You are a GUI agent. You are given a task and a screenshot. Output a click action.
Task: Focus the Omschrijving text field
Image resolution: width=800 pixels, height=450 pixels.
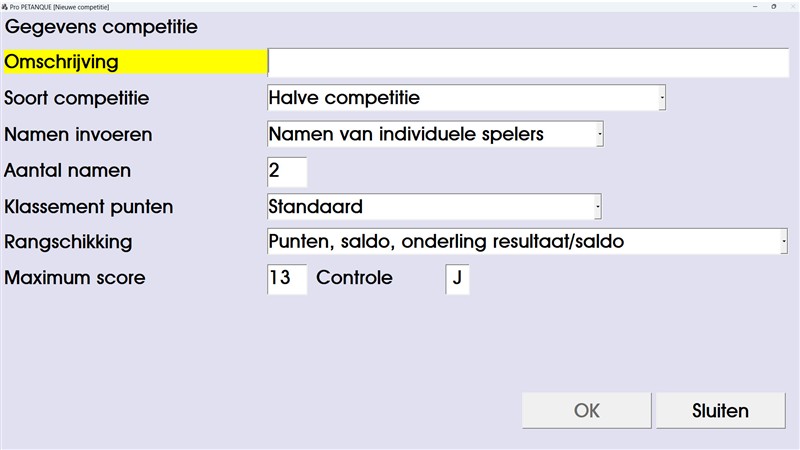pyautogui.click(x=528, y=62)
